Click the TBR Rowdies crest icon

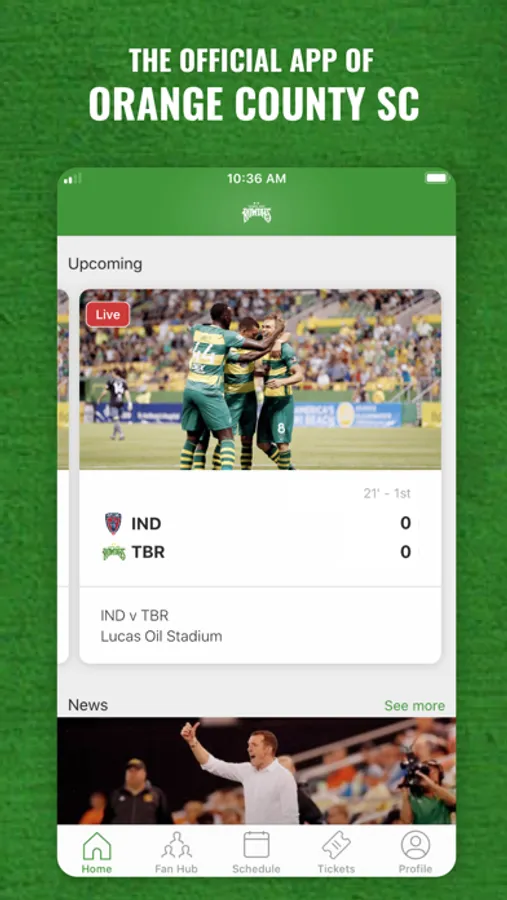click(x=114, y=552)
